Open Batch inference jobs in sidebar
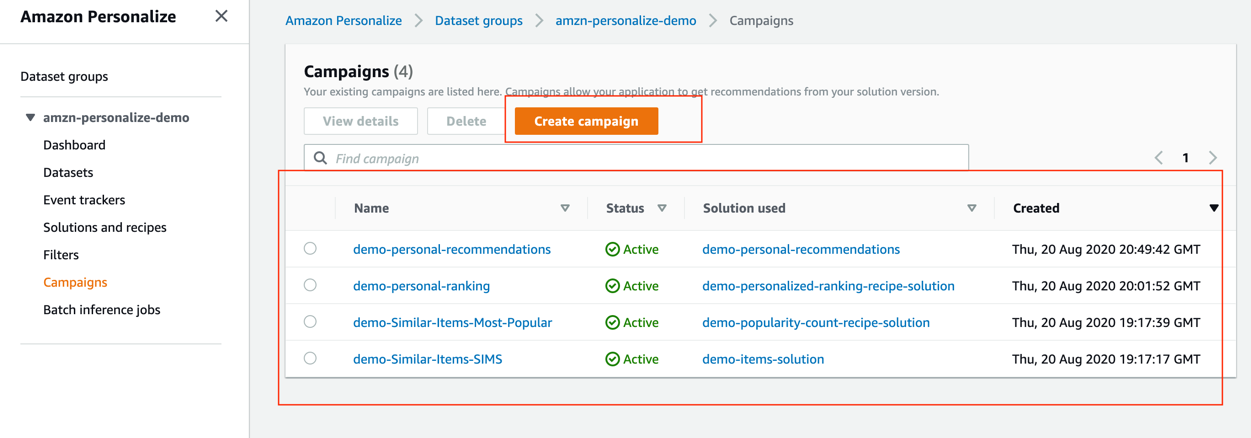Viewport: 1251px width, 438px height. [x=102, y=310]
